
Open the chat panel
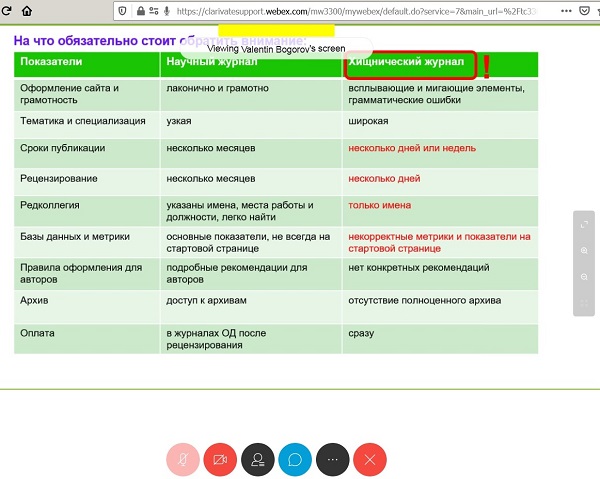coord(295,460)
